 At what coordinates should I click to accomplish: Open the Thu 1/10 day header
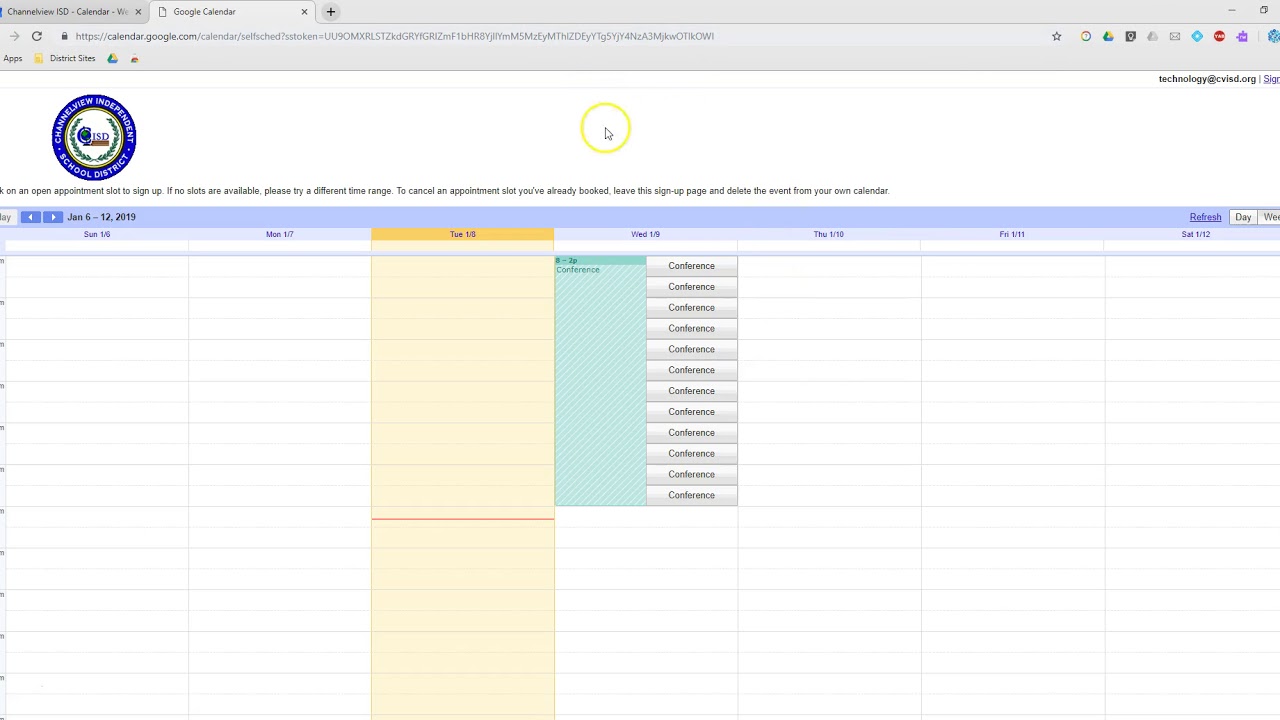click(828, 234)
